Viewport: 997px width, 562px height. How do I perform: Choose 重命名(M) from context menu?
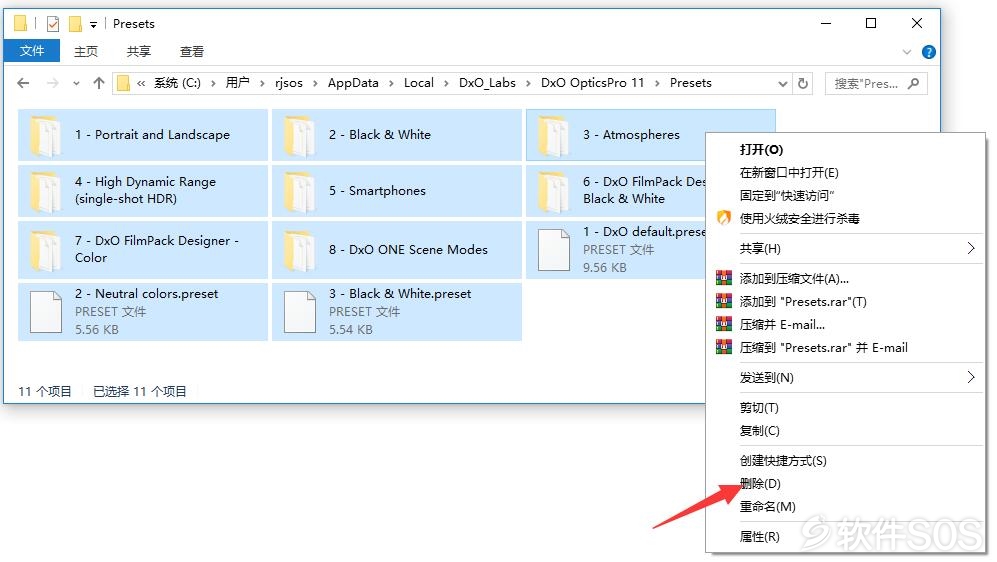pos(846,507)
